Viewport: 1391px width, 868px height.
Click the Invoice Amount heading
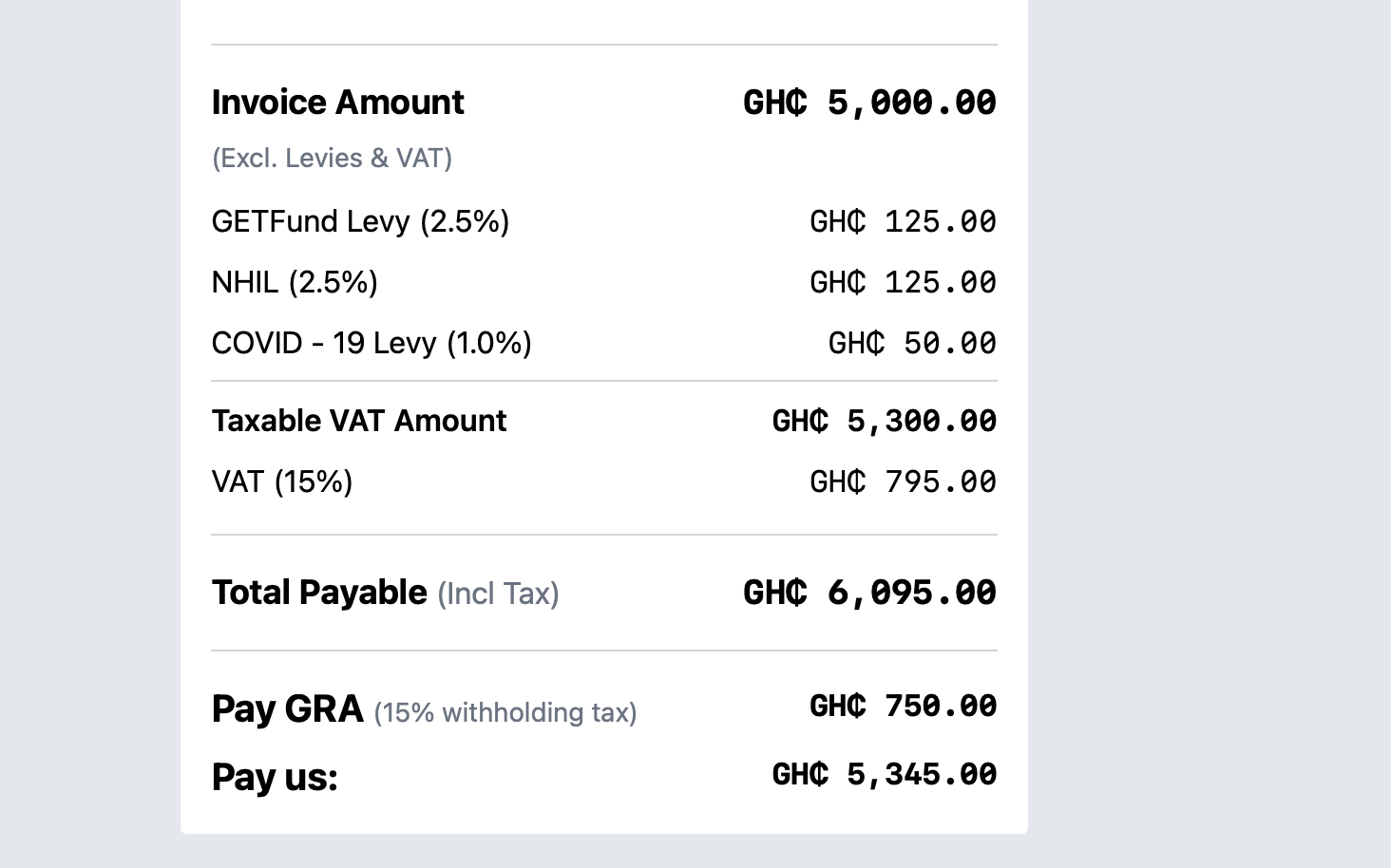pos(337,103)
